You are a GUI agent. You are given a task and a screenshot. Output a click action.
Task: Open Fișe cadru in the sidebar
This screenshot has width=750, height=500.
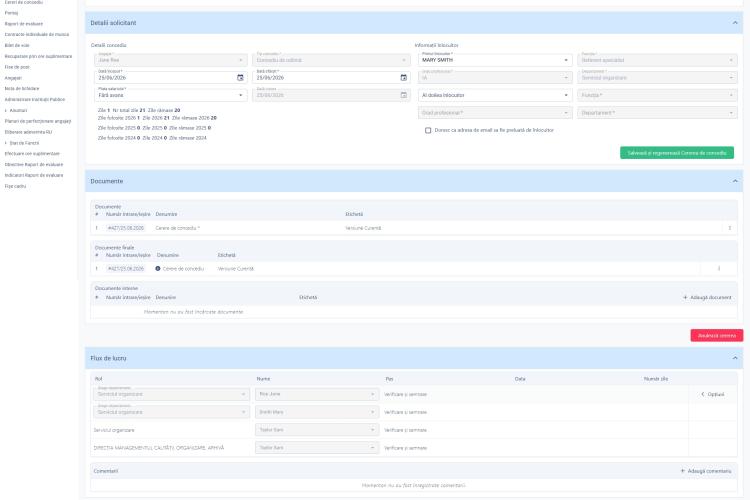(15, 186)
